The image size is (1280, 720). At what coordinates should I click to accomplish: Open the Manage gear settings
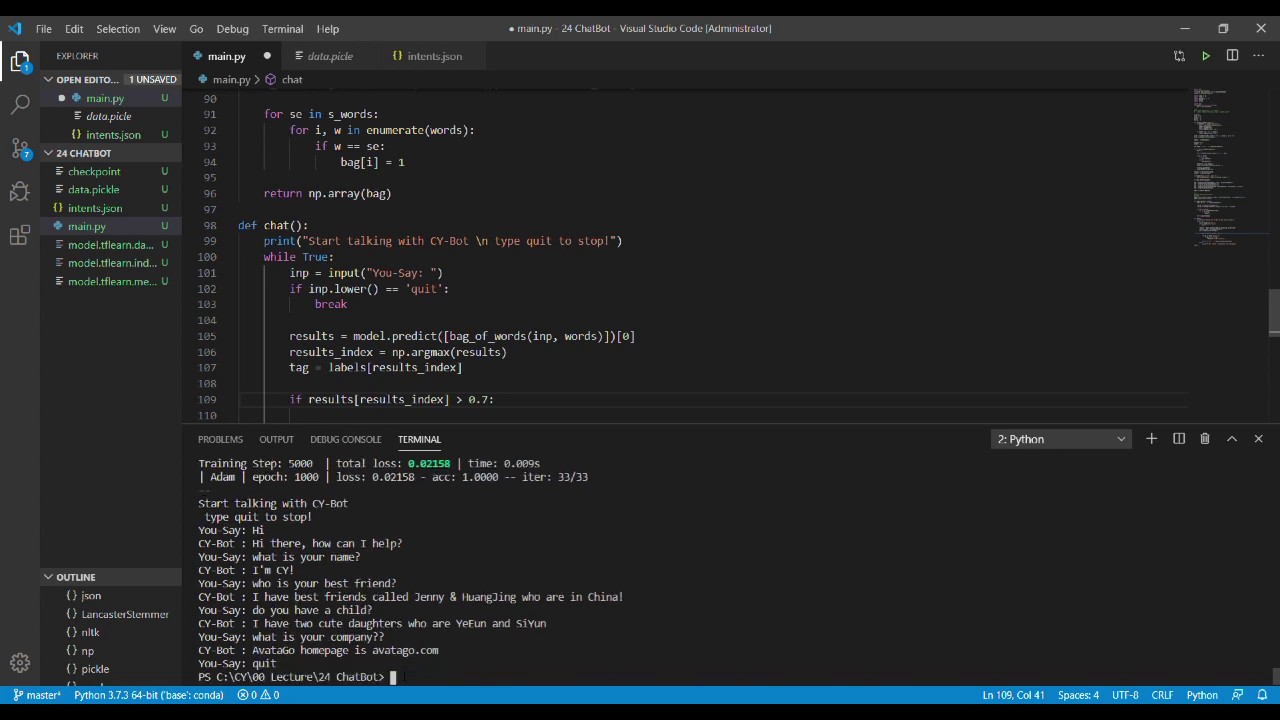pyautogui.click(x=20, y=662)
